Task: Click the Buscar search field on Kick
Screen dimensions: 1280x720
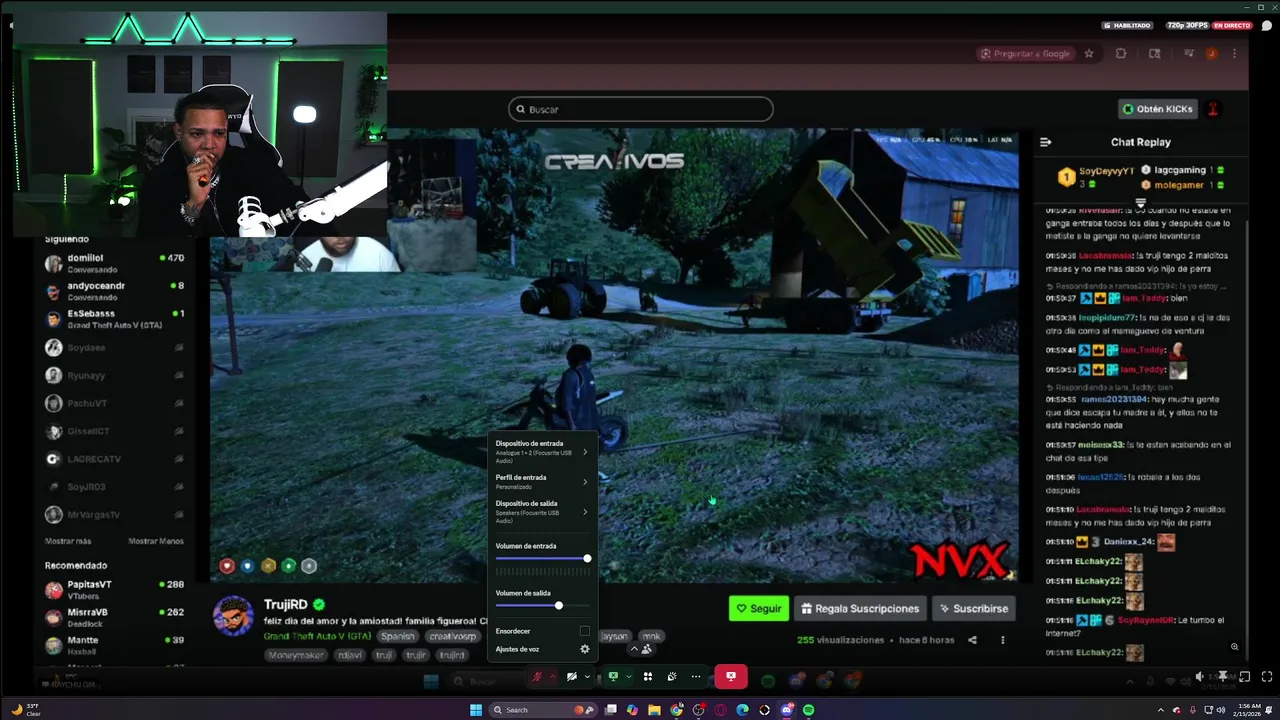Action: (640, 109)
